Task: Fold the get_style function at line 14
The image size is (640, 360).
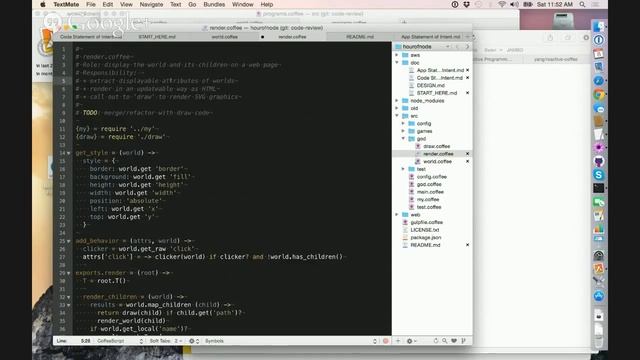Action: coord(69,153)
